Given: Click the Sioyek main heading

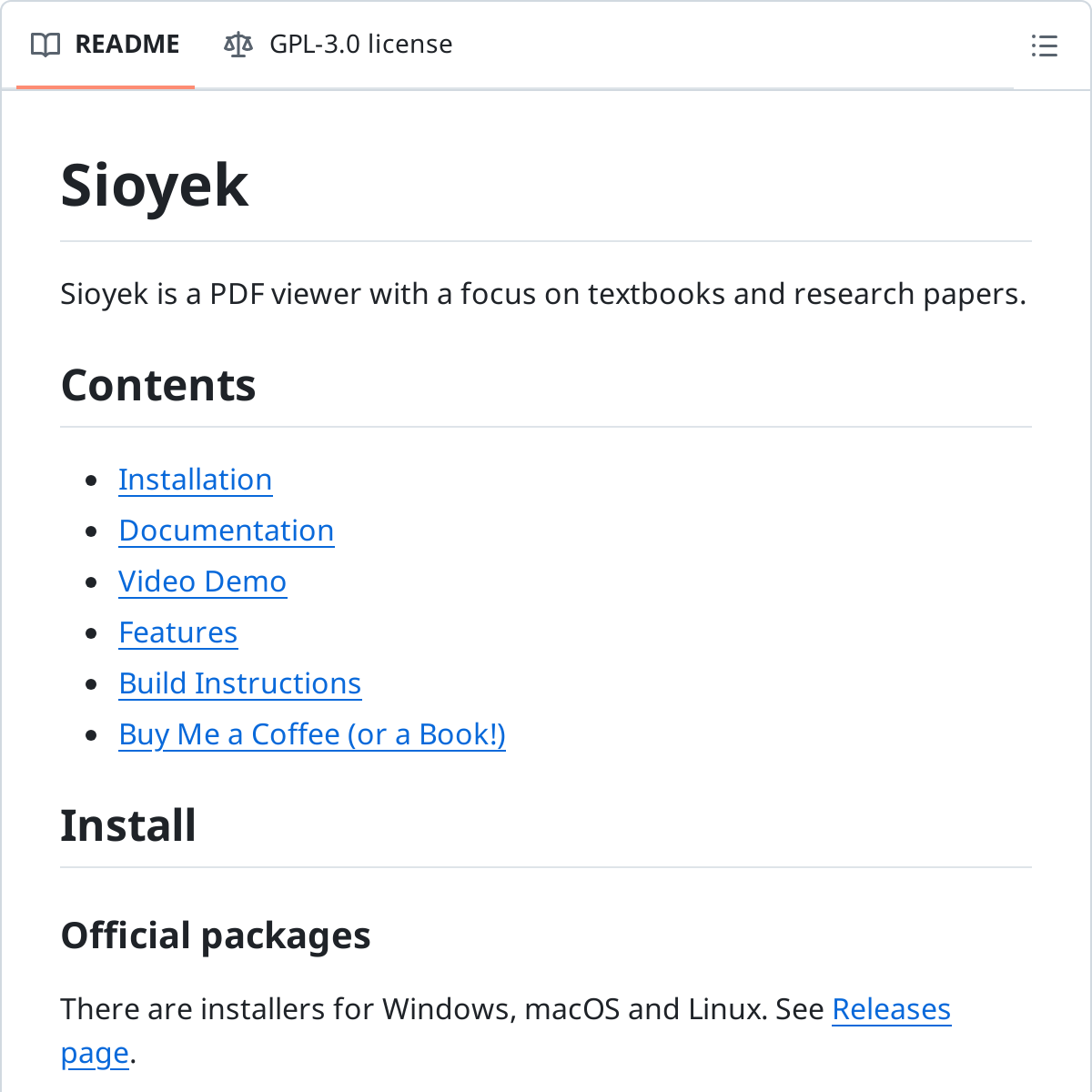Looking at the screenshot, I should coord(154,186).
